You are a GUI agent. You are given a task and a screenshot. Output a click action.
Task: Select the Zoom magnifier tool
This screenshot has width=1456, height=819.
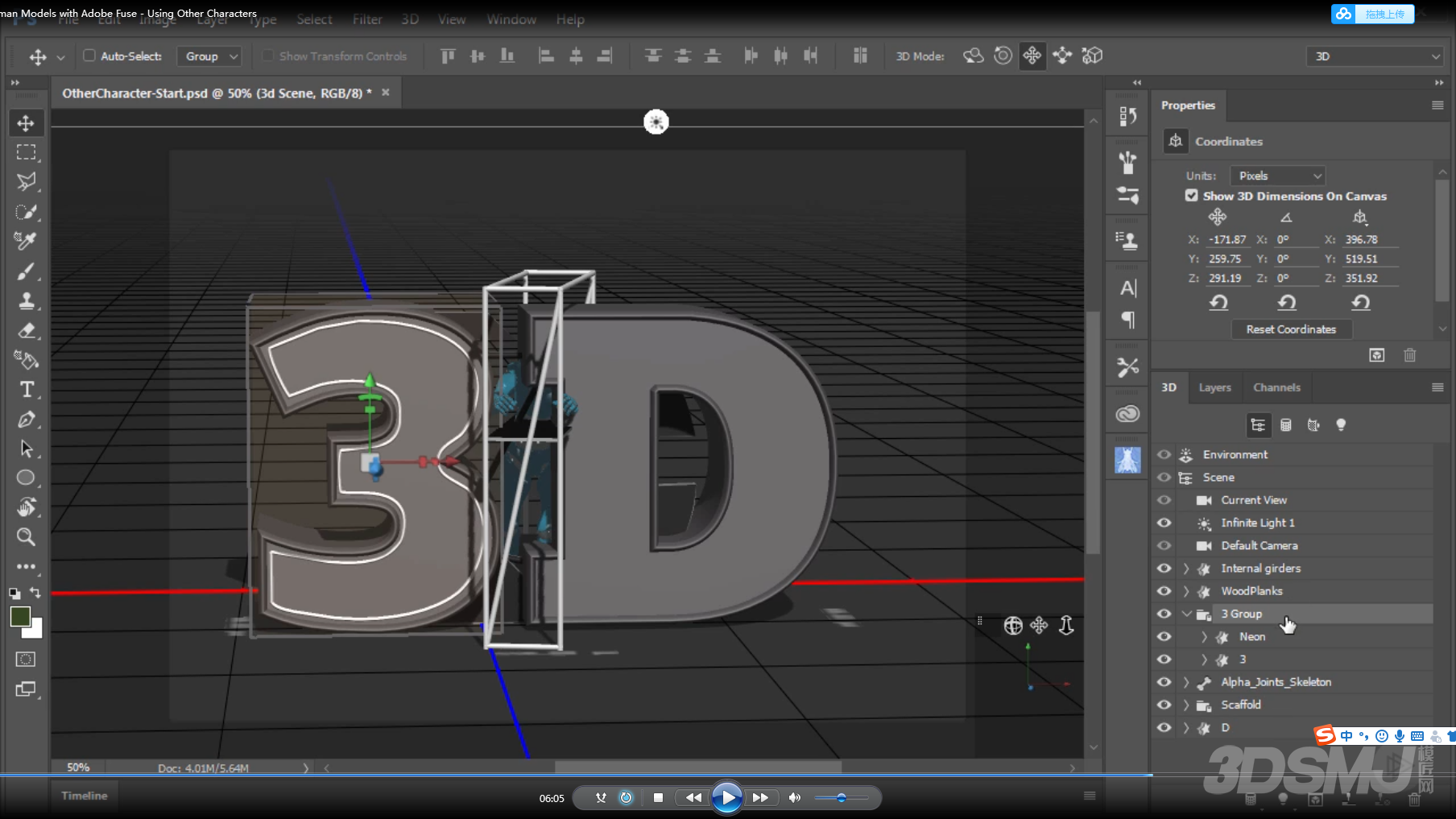(26, 536)
